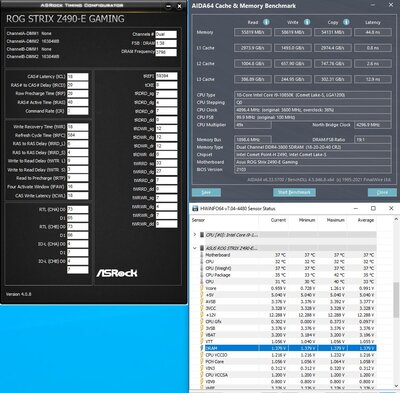The image size is (400, 393).
Task: Click the board icon of ASUS ROG STRIX node
Action: [202, 248]
